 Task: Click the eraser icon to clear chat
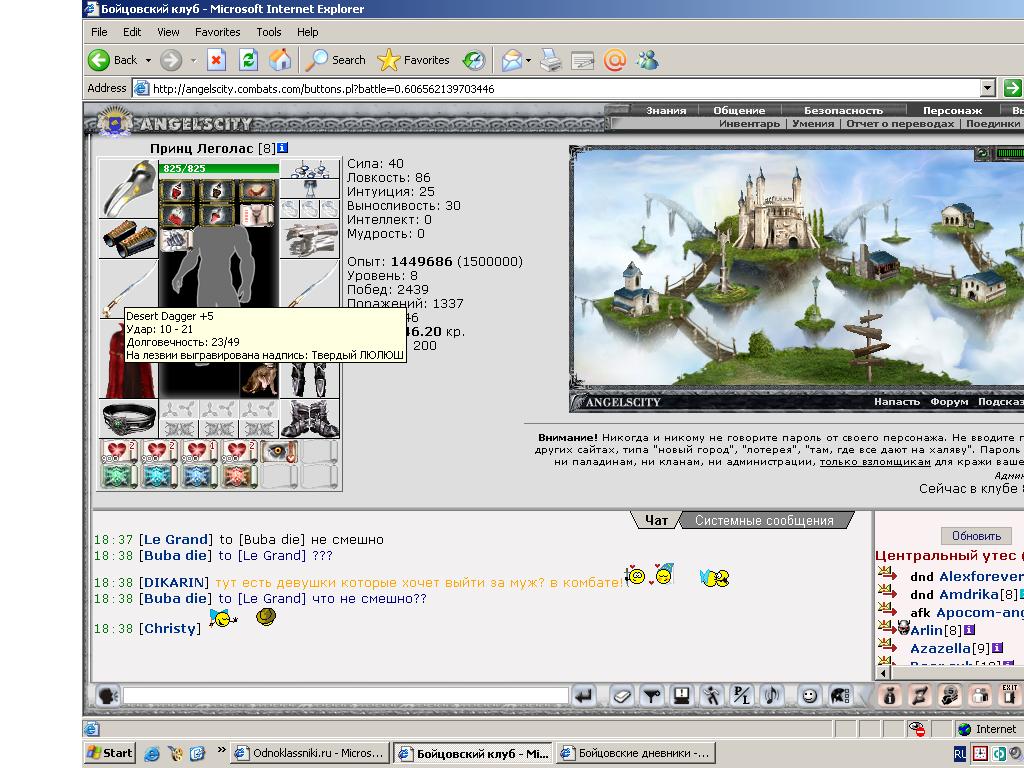coord(622,696)
